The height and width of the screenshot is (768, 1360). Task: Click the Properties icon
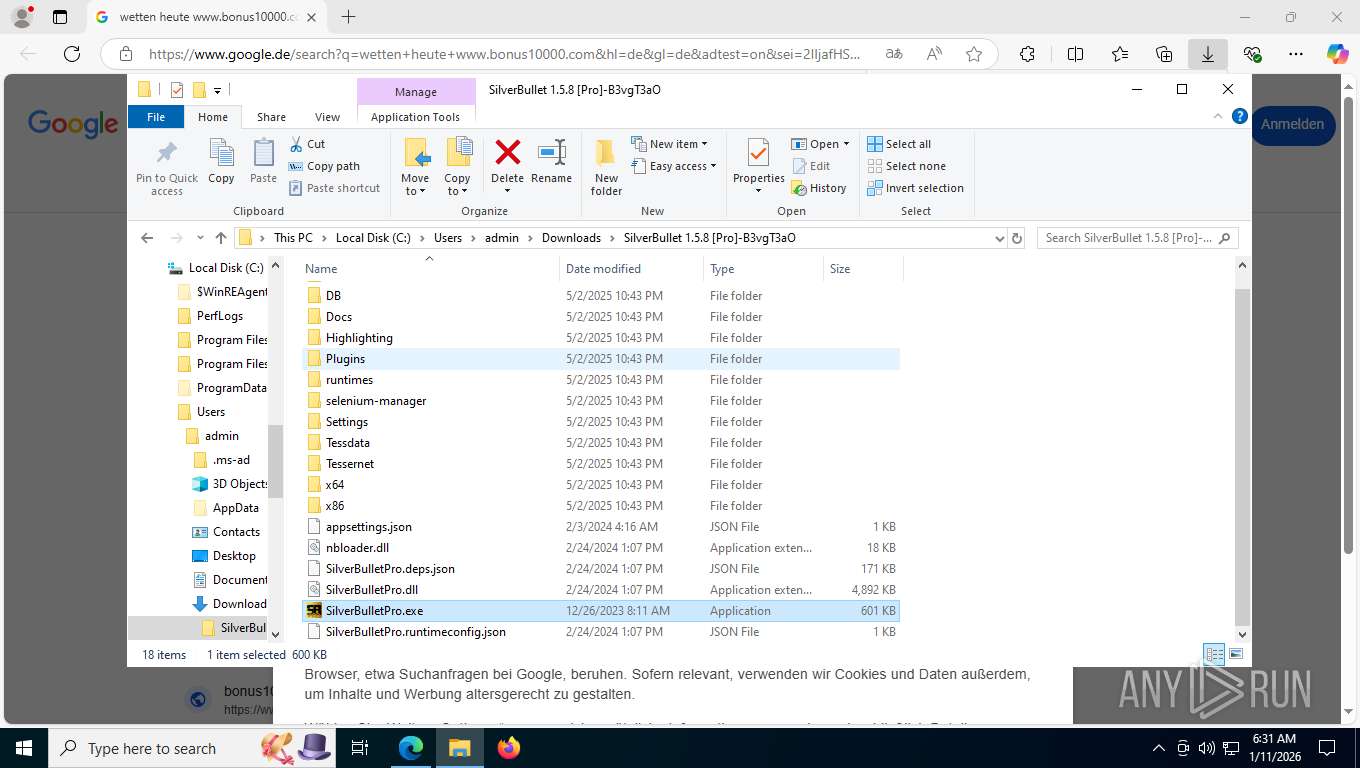point(759,155)
